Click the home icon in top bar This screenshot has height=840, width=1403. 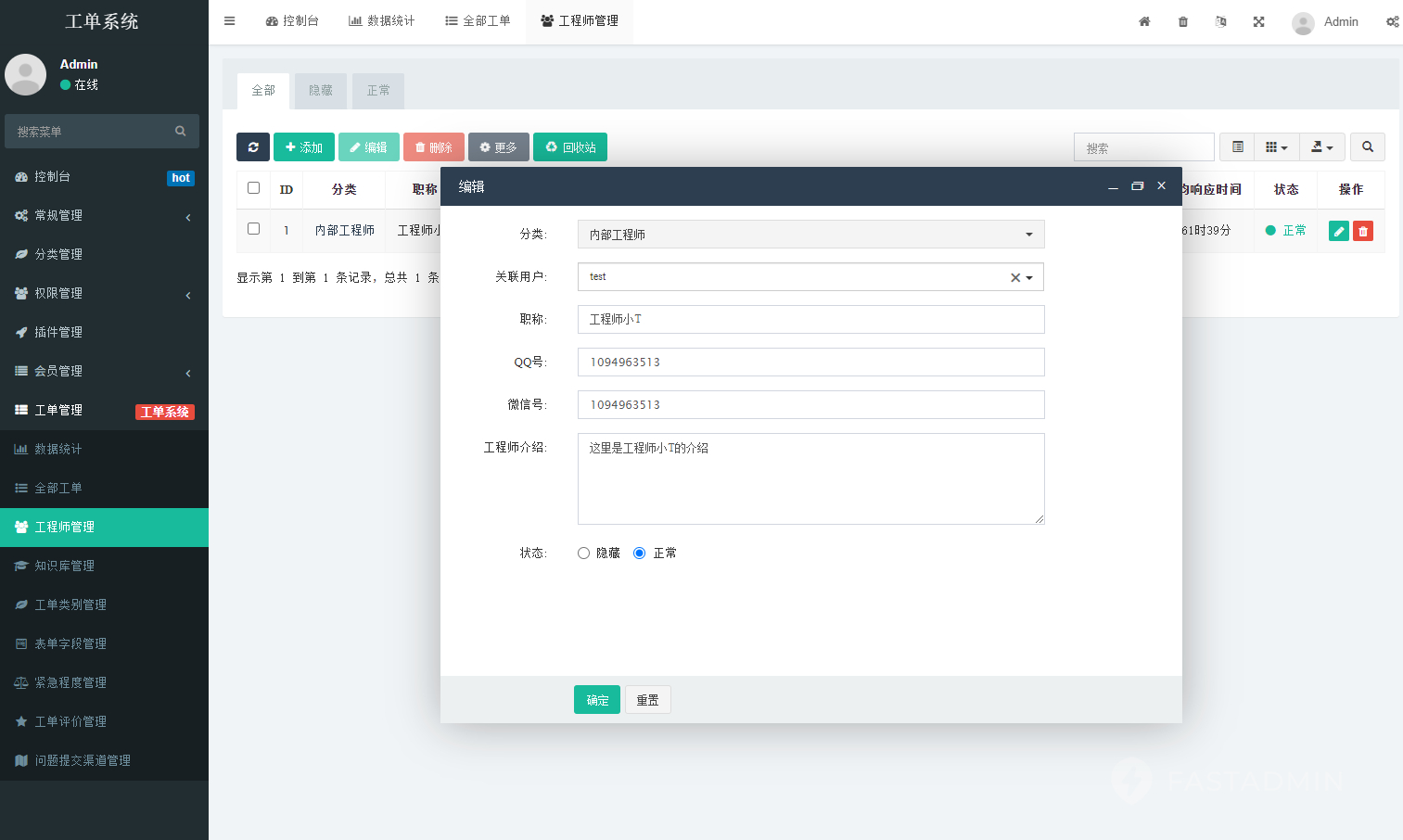(1144, 21)
